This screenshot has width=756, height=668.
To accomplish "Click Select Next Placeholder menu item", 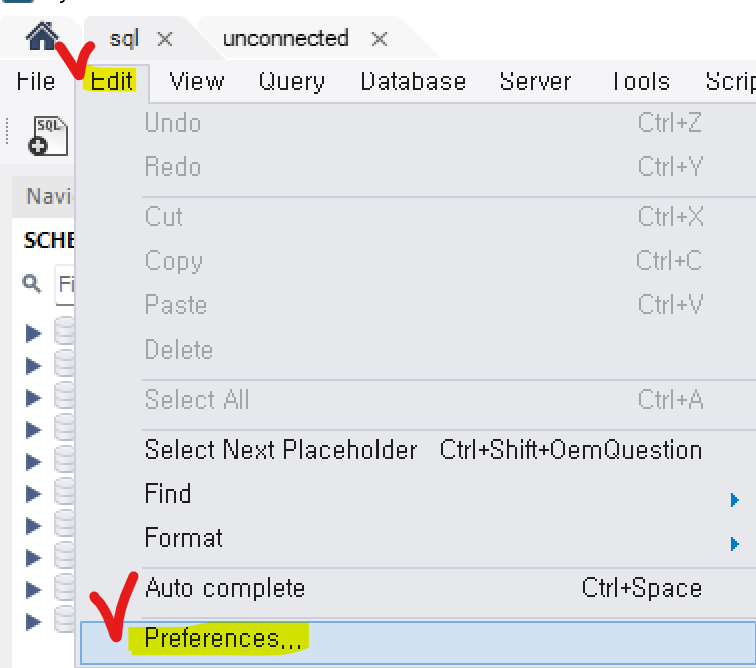I will (281, 450).
